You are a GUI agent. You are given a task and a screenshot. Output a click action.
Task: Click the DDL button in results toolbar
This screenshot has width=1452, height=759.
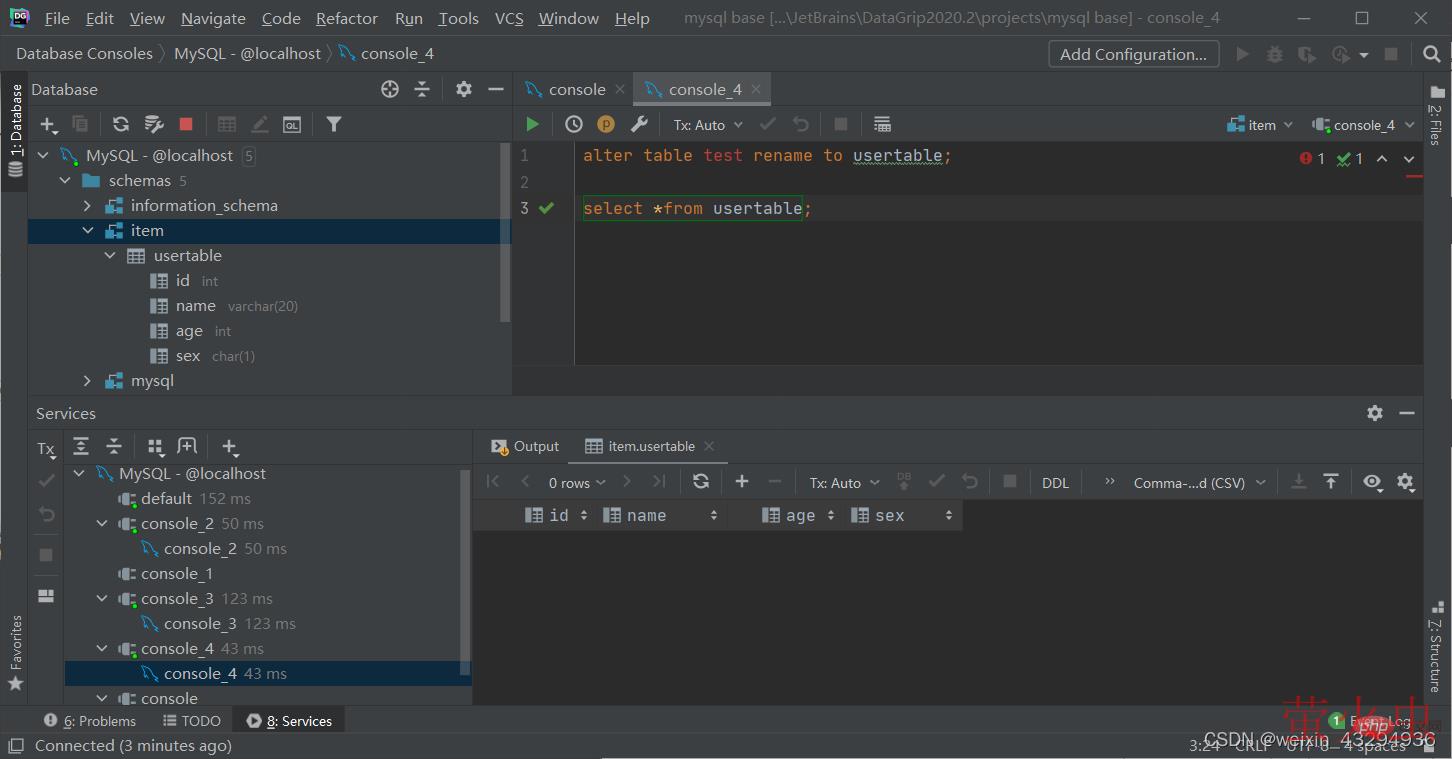point(1055,483)
